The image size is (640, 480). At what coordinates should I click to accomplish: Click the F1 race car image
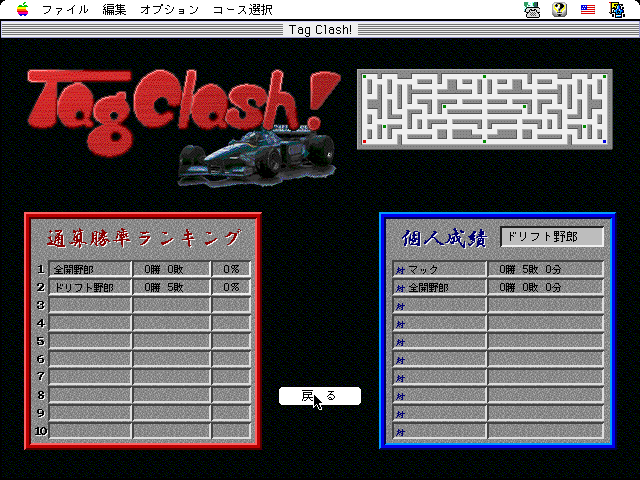[x=257, y=157]
